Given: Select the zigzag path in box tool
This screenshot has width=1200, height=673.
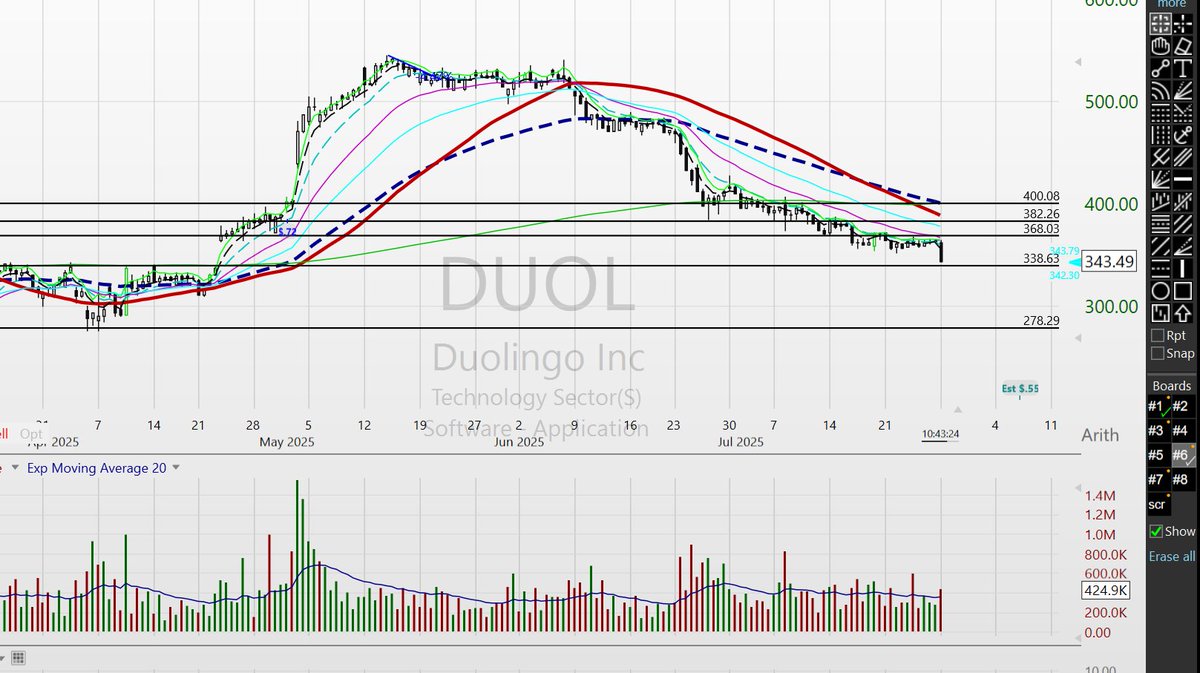Looking at the screenshot, I should [1160, 314].
